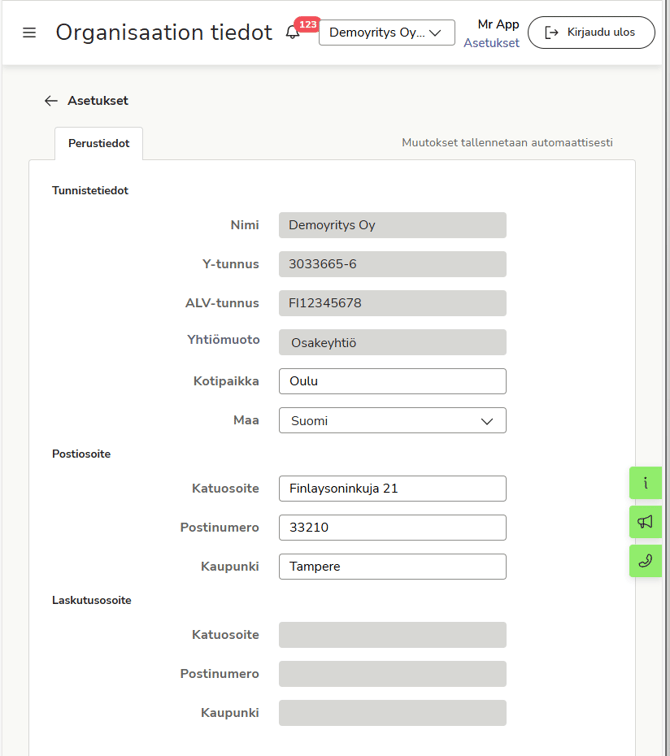Open the hamburger navigation menu

click(29, 33)
